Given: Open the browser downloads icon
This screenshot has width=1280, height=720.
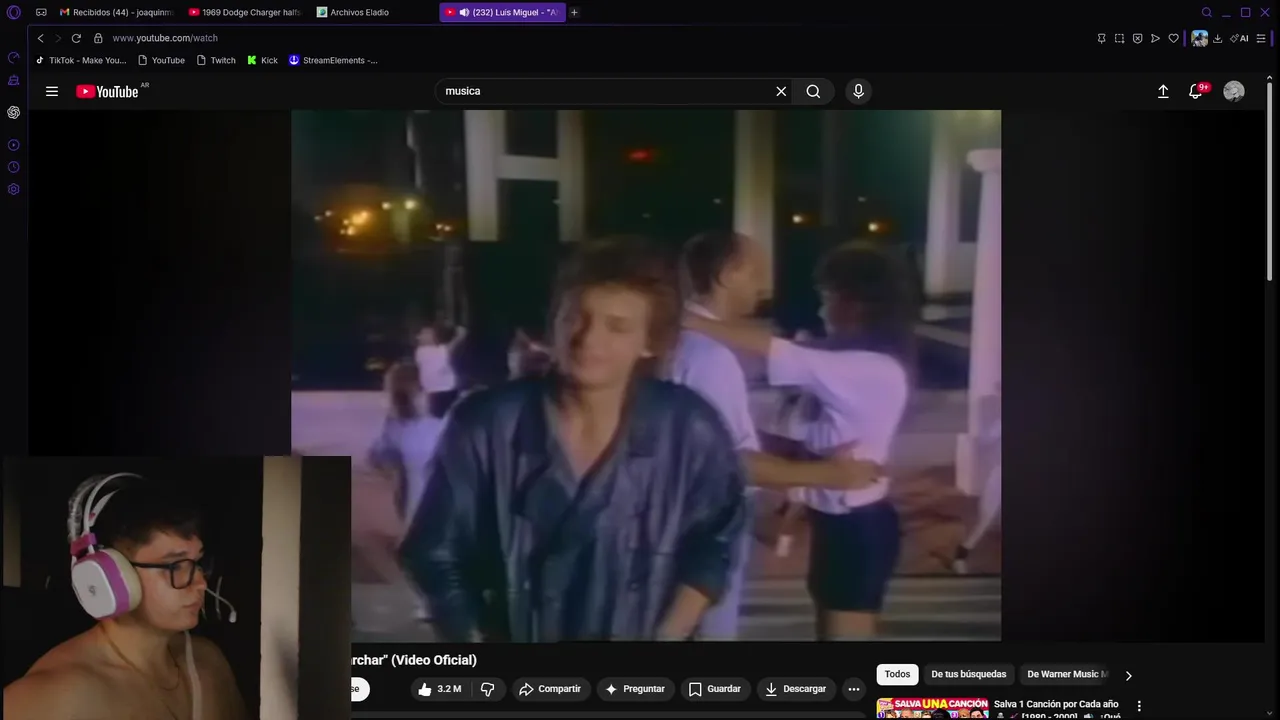Looking at the screenshot, I should 1218,38.
